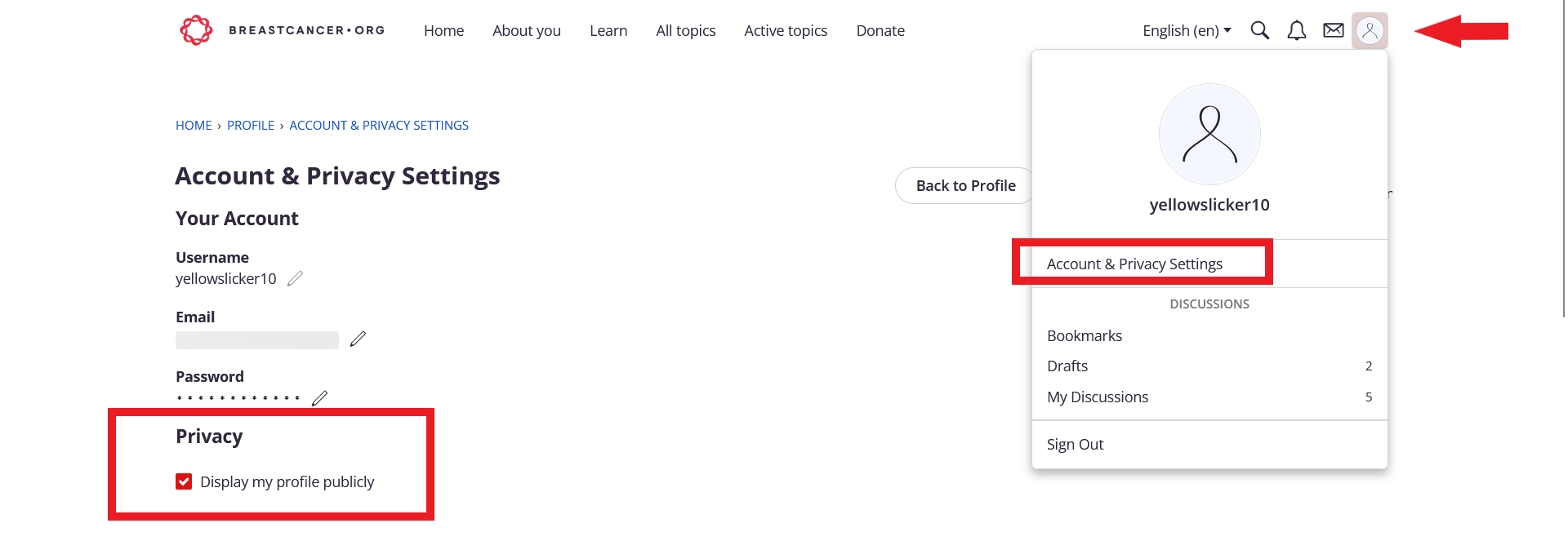
Task: Click the Breastcancer.org ribbon logo
Action: pyautogui.click(x=195, y=29)
